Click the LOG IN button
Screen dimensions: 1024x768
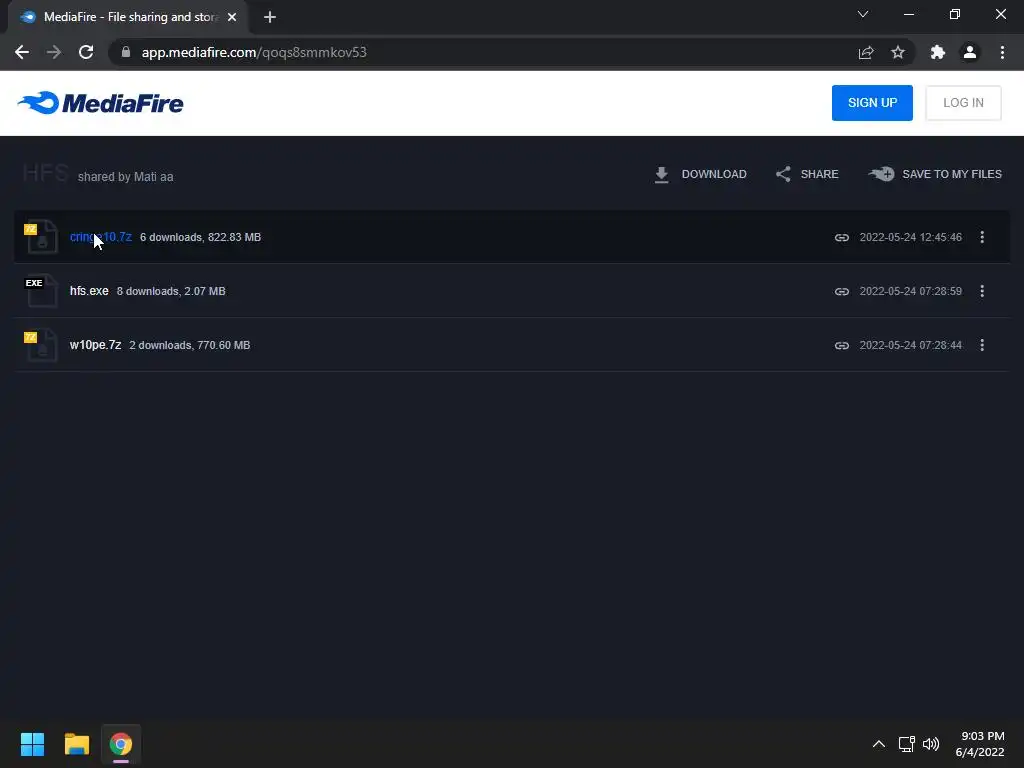963,103
